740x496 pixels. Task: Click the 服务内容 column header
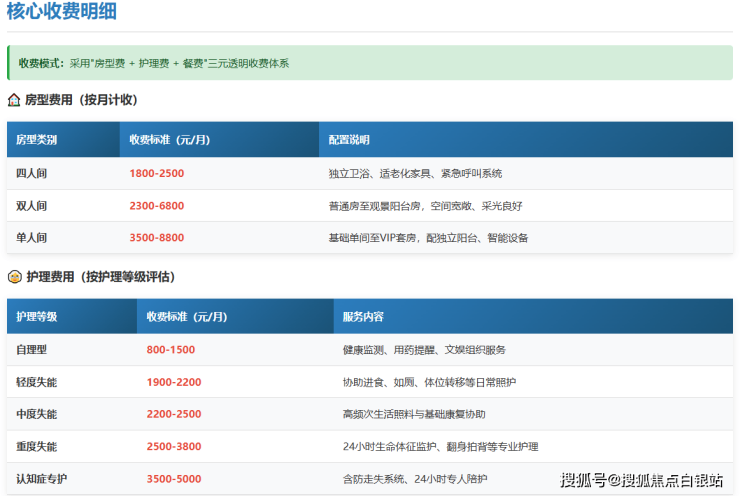coord(363,317)
